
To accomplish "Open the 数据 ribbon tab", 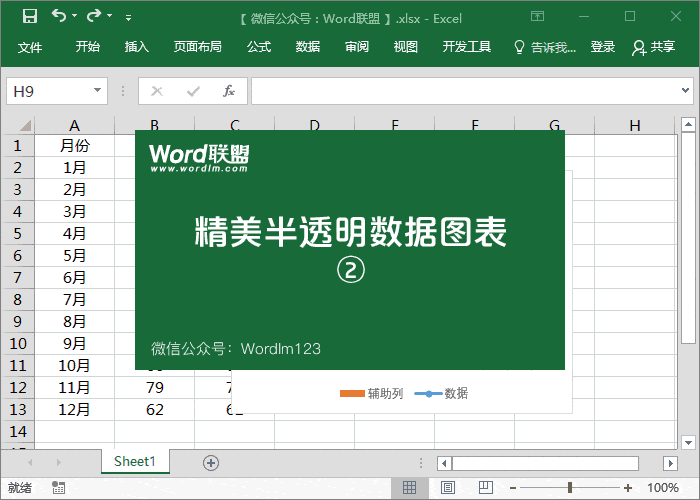I will (308, 46).
